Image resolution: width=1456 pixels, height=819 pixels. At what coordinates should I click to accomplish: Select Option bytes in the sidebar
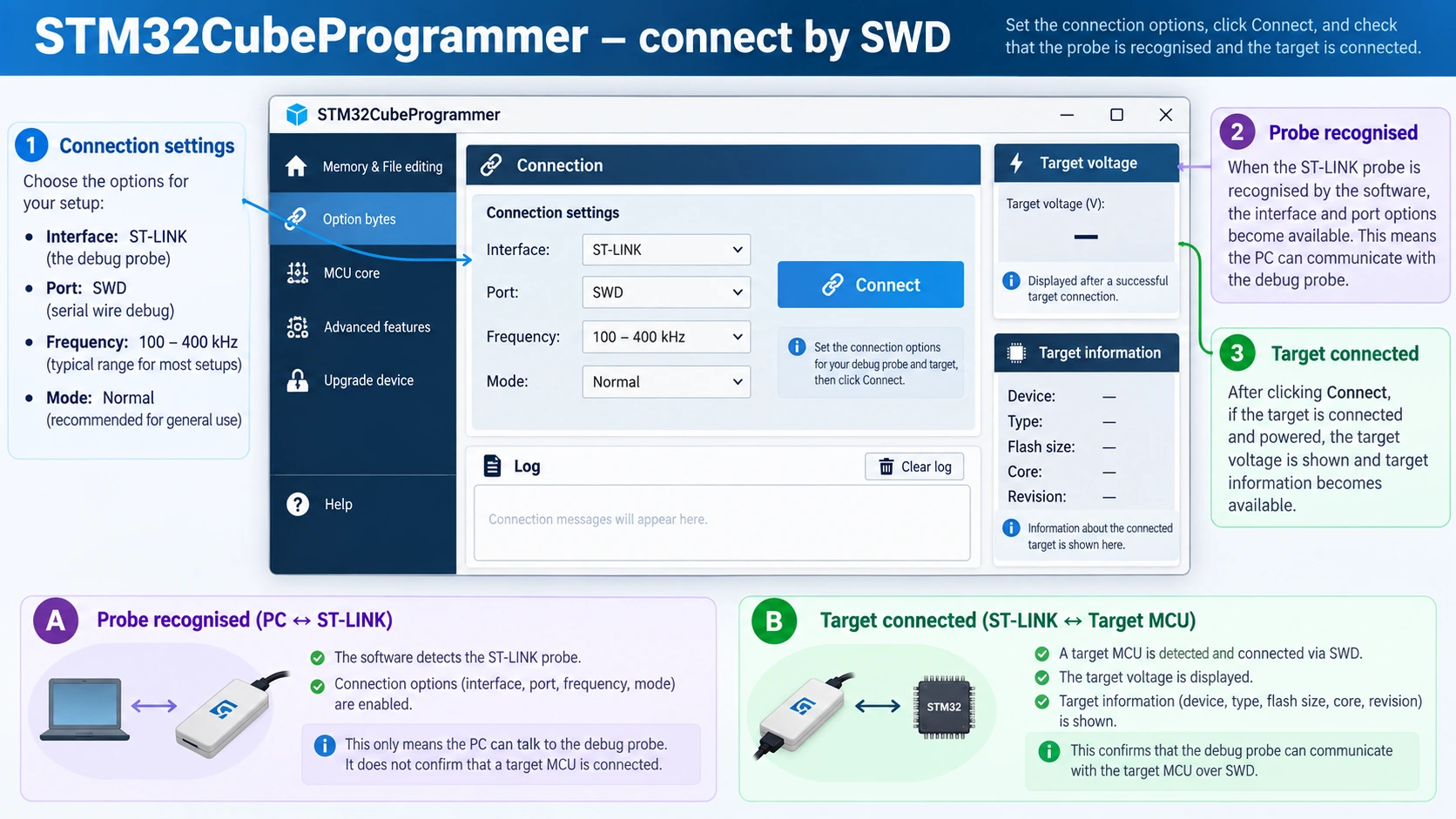[x=363, y=218]
